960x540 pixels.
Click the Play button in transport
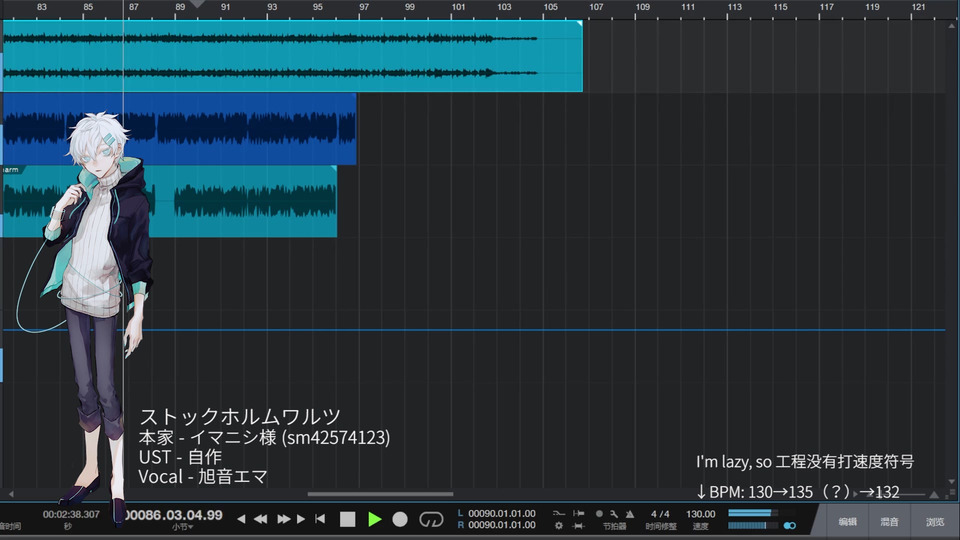coord(375,519)
